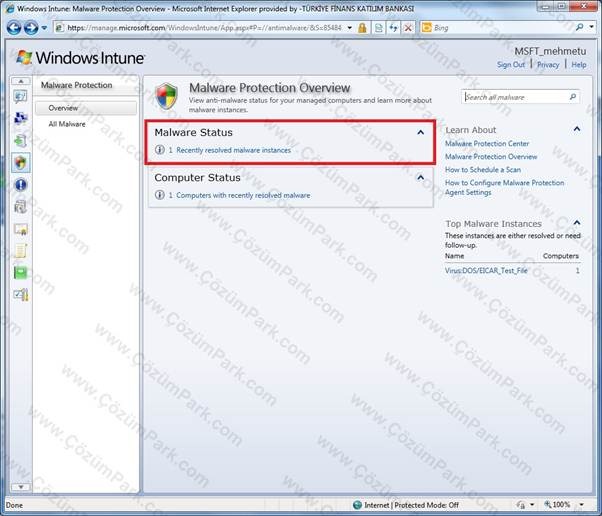This screenshot has width=602, height=516.
Task: Open the Privacy link
Action: pyautogui.click(x=548, y=64)
